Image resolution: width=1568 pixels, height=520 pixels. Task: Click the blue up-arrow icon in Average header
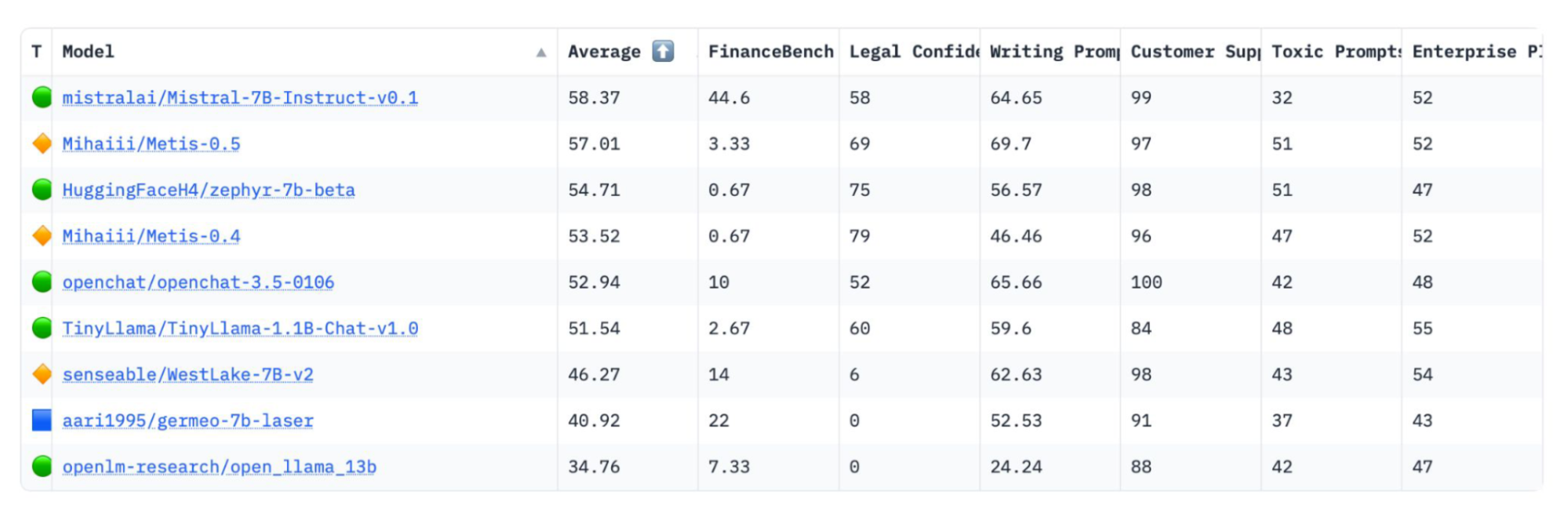pyautogui.click(x=663, y=52)
